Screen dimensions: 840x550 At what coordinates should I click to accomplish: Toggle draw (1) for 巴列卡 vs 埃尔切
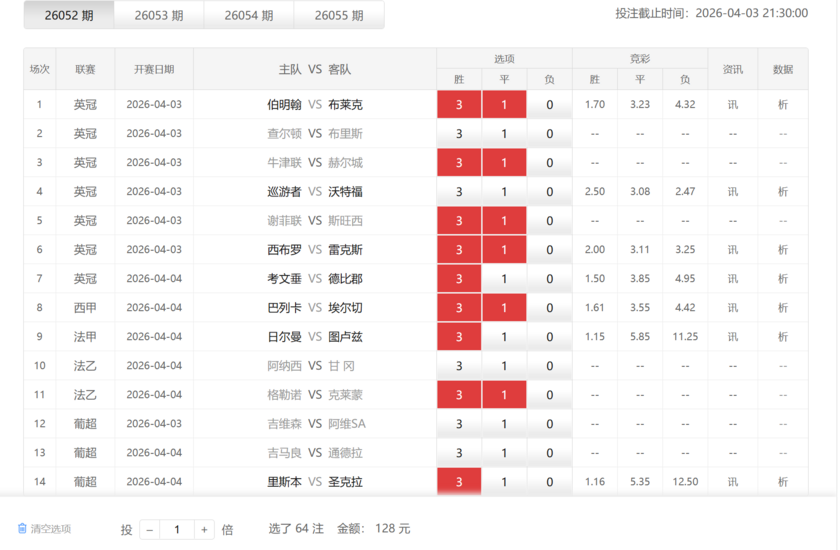(504, 307)
